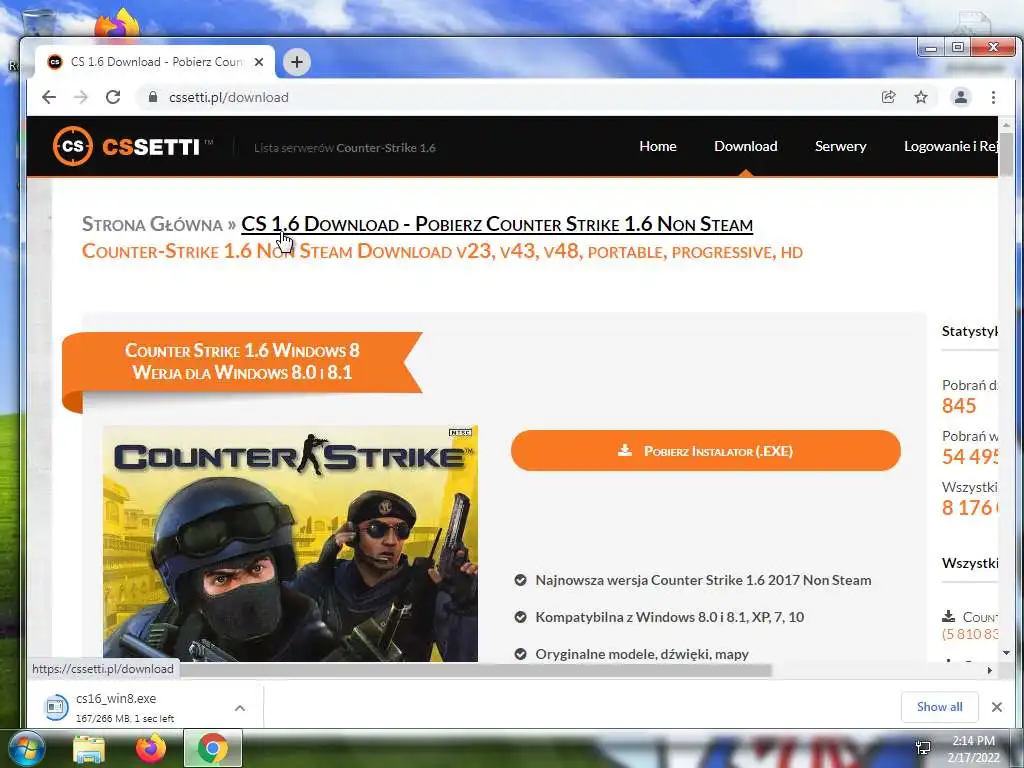The height and width of the screenshot is (768, 1024).
Task: Click the browser forward arrow
Action: pos(81,97)
